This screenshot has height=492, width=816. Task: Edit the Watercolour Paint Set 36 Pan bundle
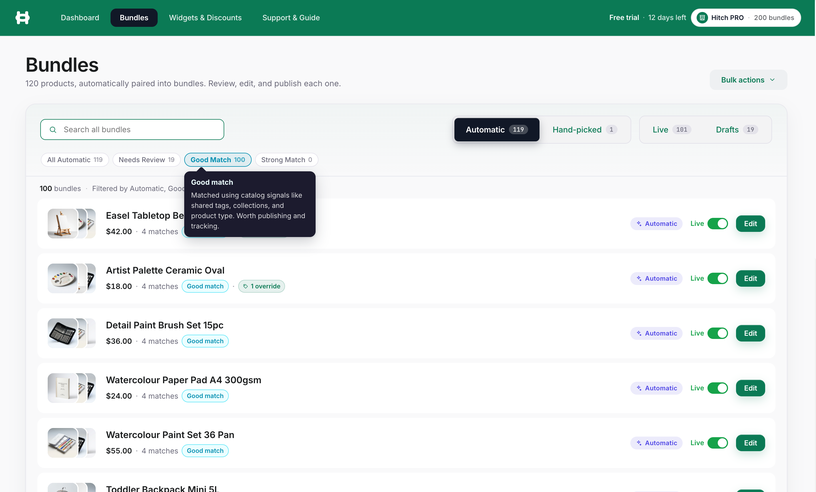click(750, 443)
